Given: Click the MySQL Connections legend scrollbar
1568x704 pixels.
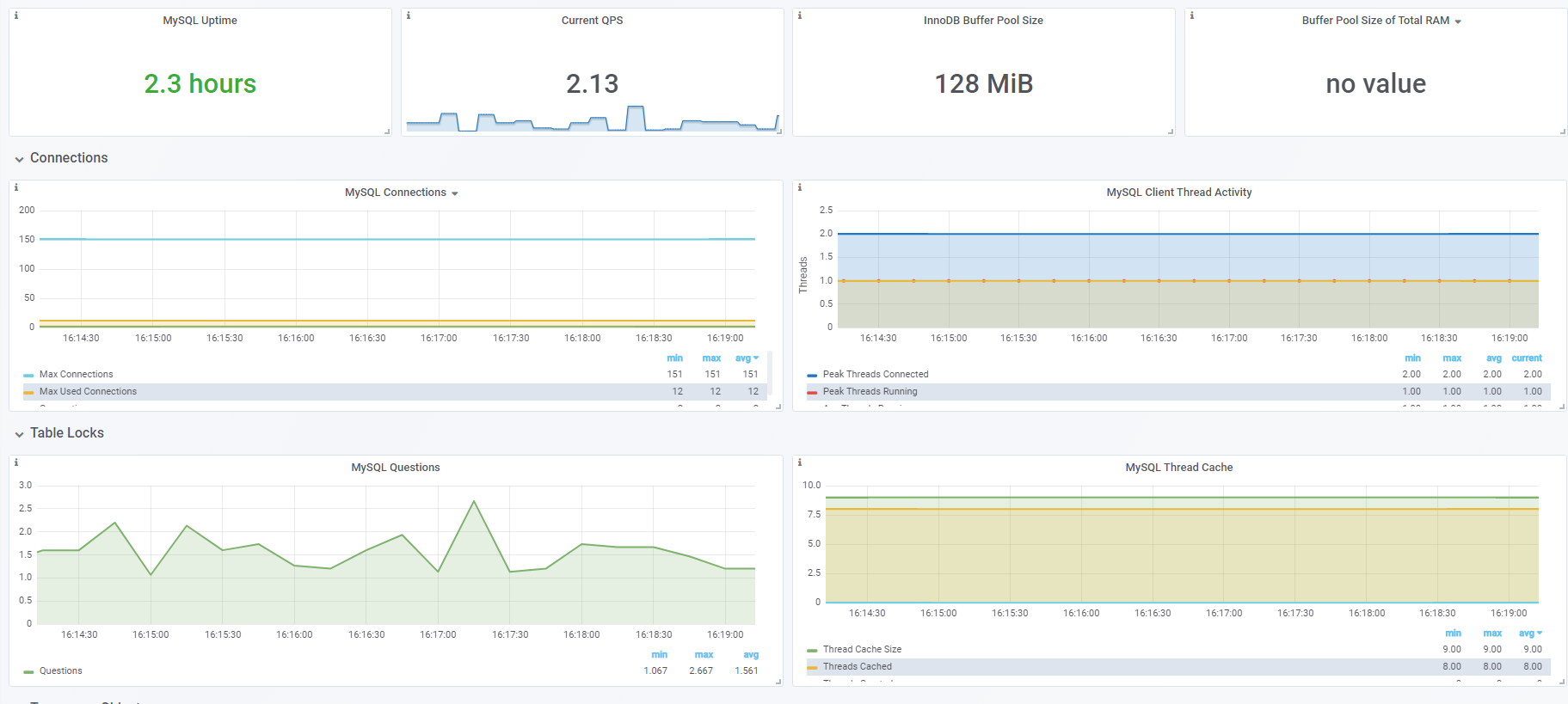Looking at the screenshot, I should click(769, 375).
